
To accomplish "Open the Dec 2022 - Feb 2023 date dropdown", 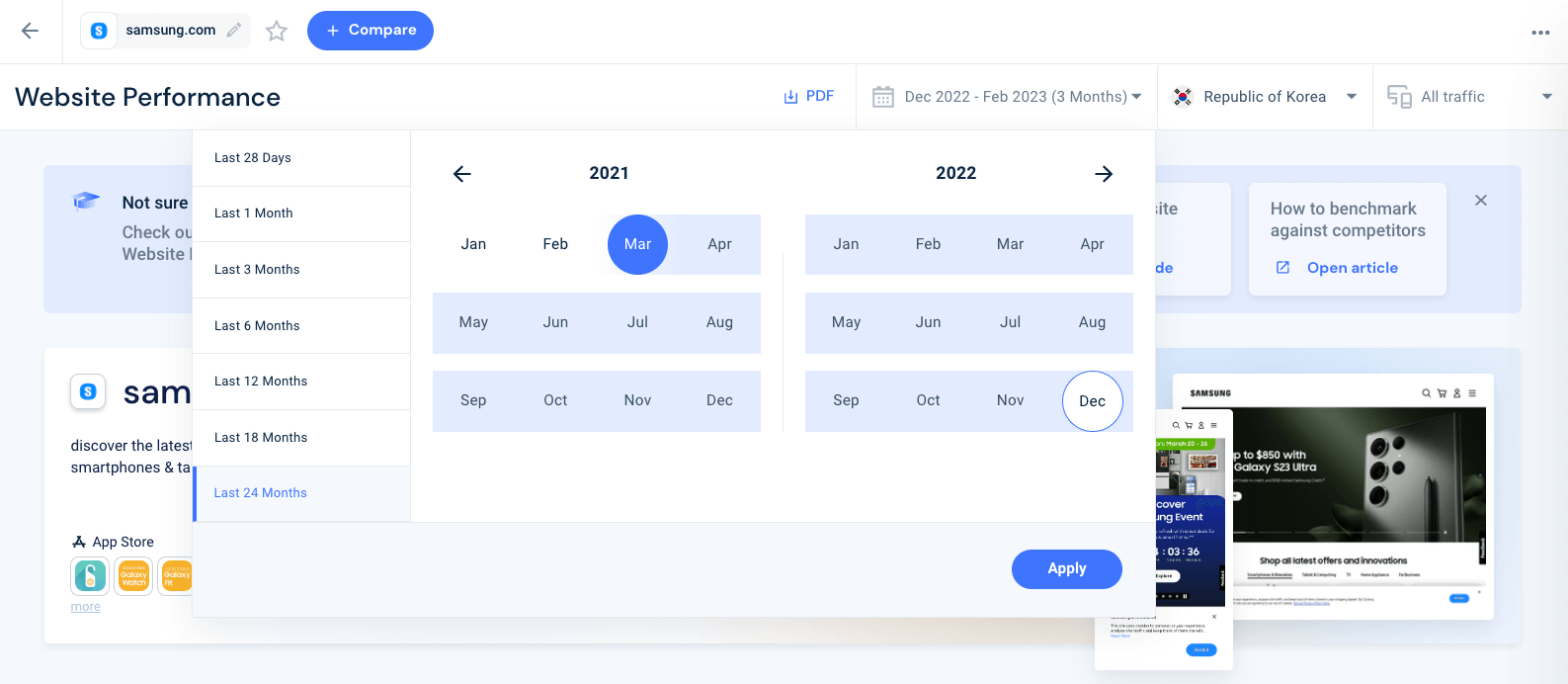I will [x=1016, y=96].
